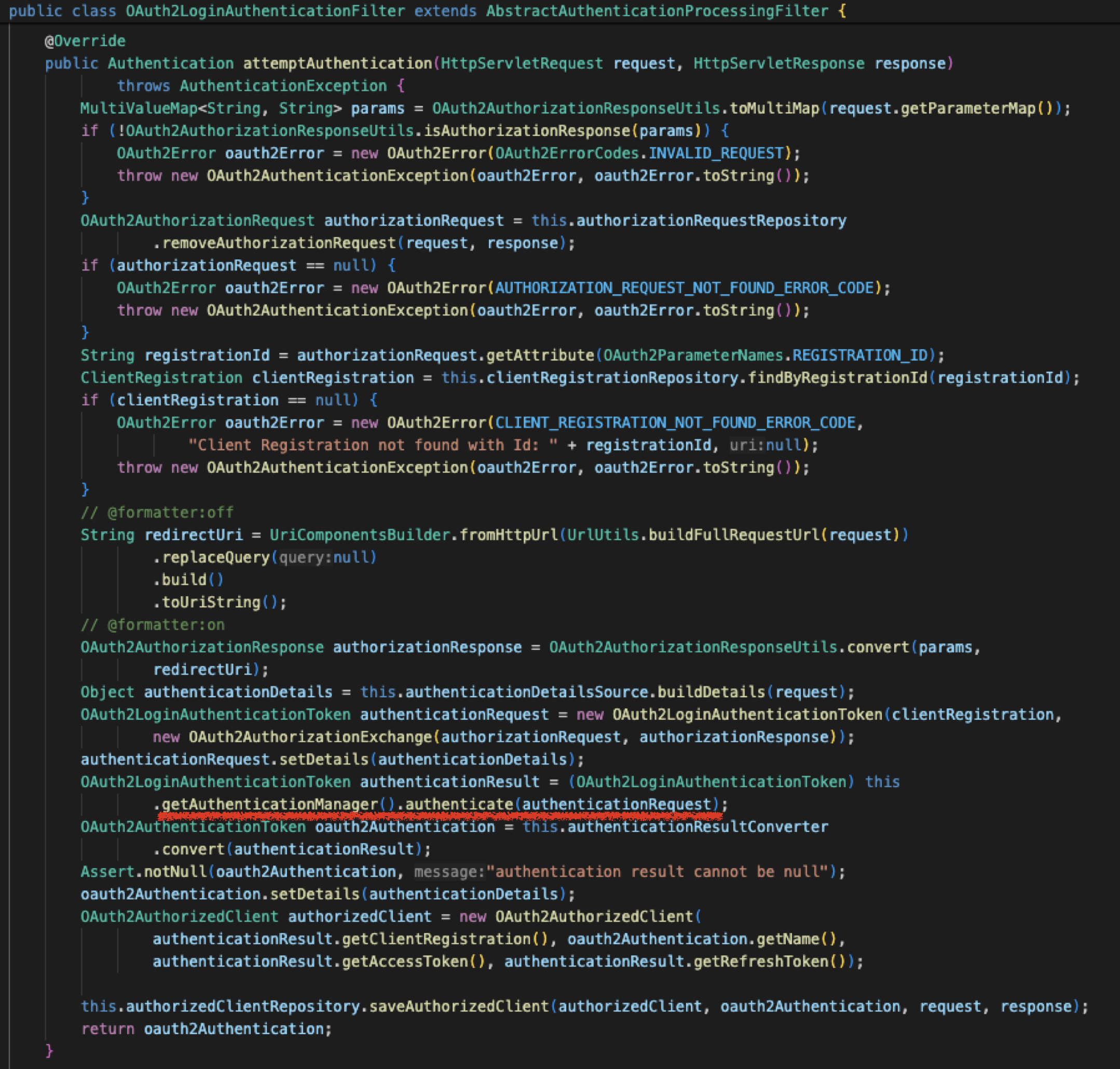Click the saveAuthorizedClient method call
Image resolution: width=1120 pixels, height=1069 pixels.
click(x=459, y=1006)
